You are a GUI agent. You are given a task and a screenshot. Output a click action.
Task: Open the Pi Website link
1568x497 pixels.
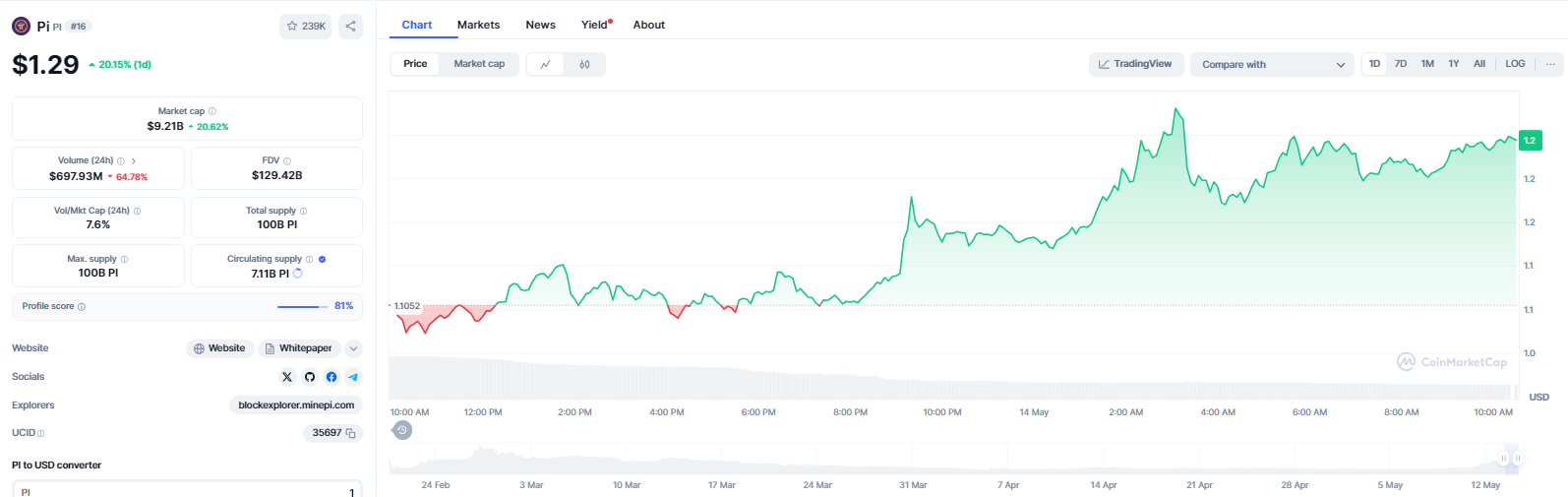click(219, 348)
